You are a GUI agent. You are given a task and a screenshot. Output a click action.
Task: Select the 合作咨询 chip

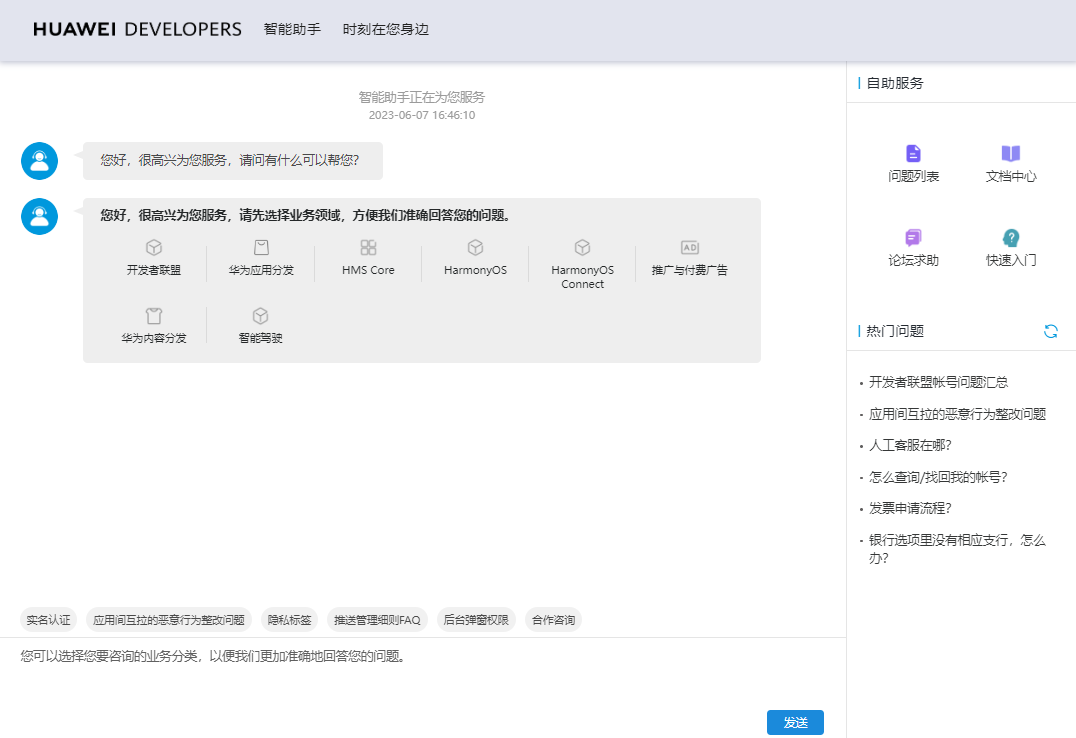tap(554, 620)
